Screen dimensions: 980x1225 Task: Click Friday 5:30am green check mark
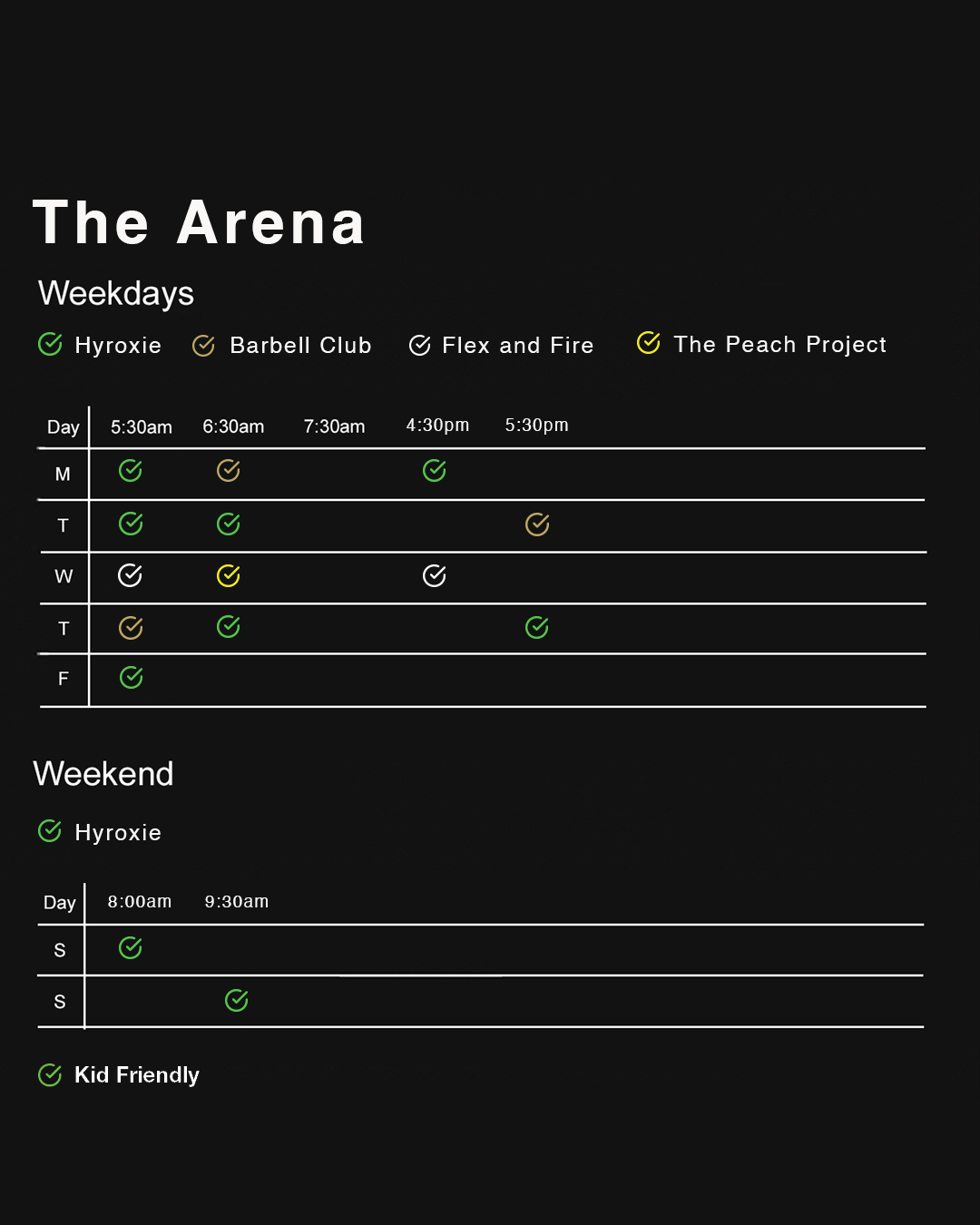(132, 678)
